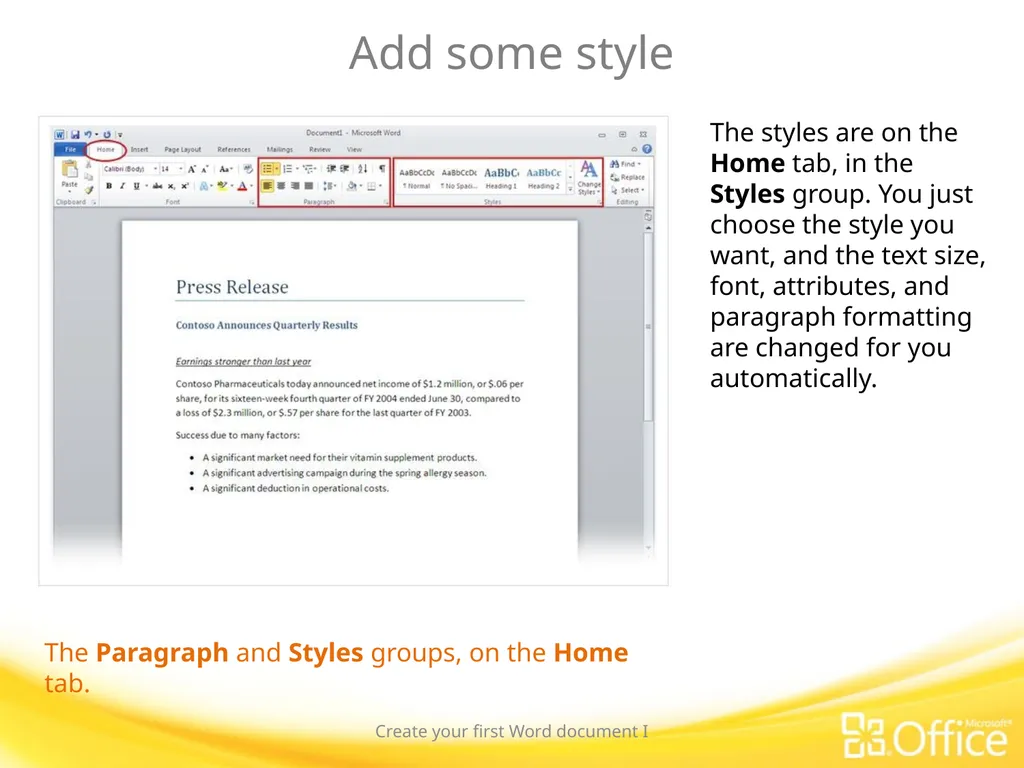
Task: Click the Numbering list icon
Action: coord(287,169)
